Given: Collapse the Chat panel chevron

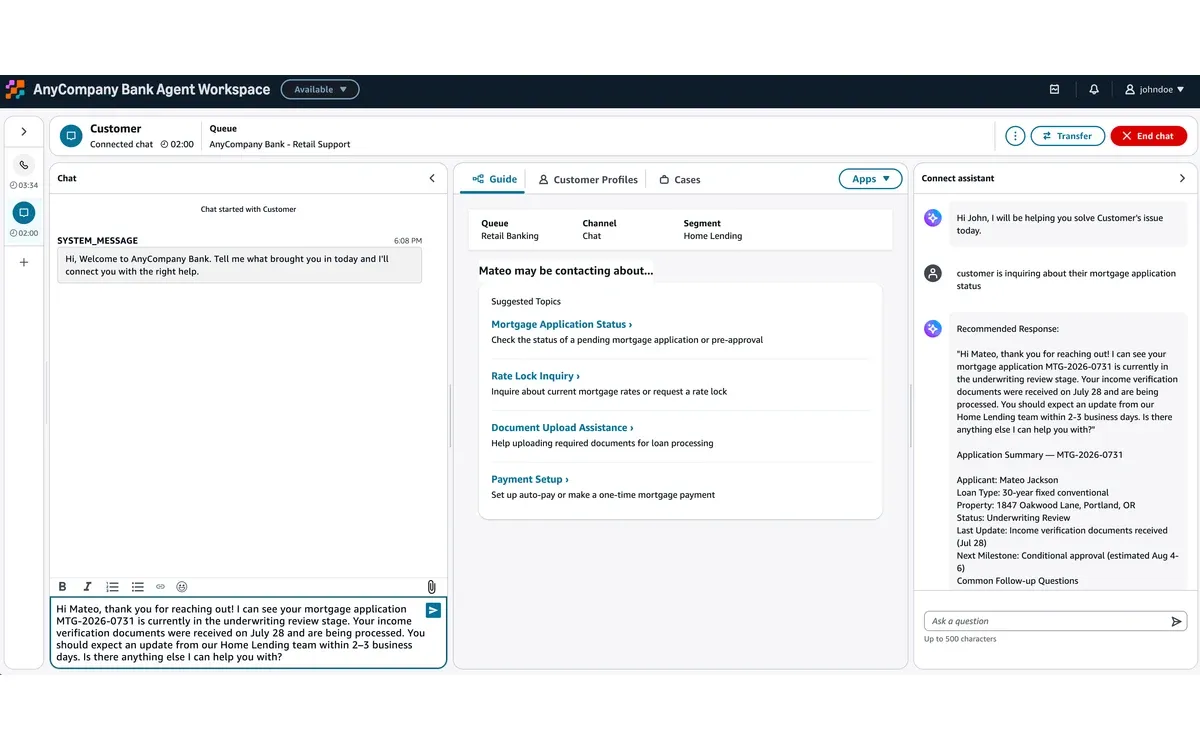Looking at the screenshot, I should (x=432, y=178).
